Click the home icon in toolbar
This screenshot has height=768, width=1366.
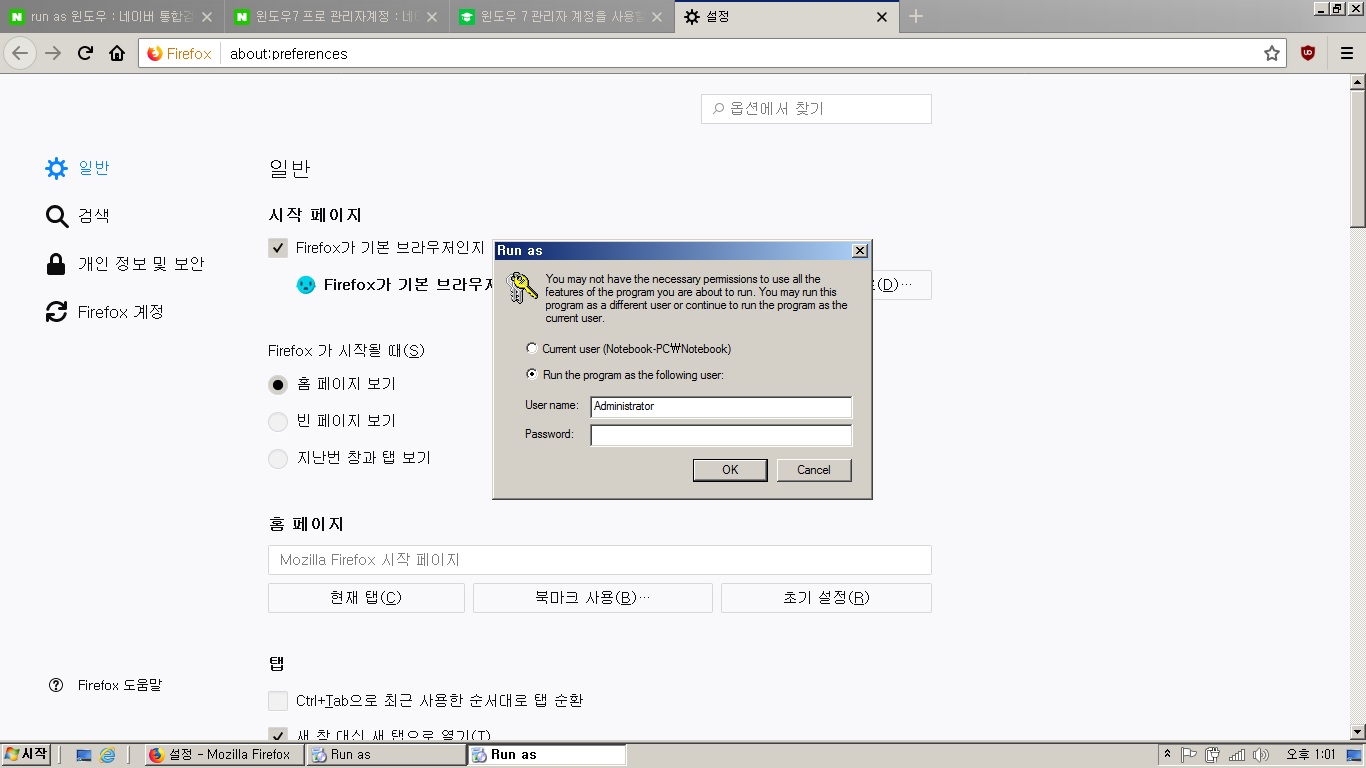[117, 54]
